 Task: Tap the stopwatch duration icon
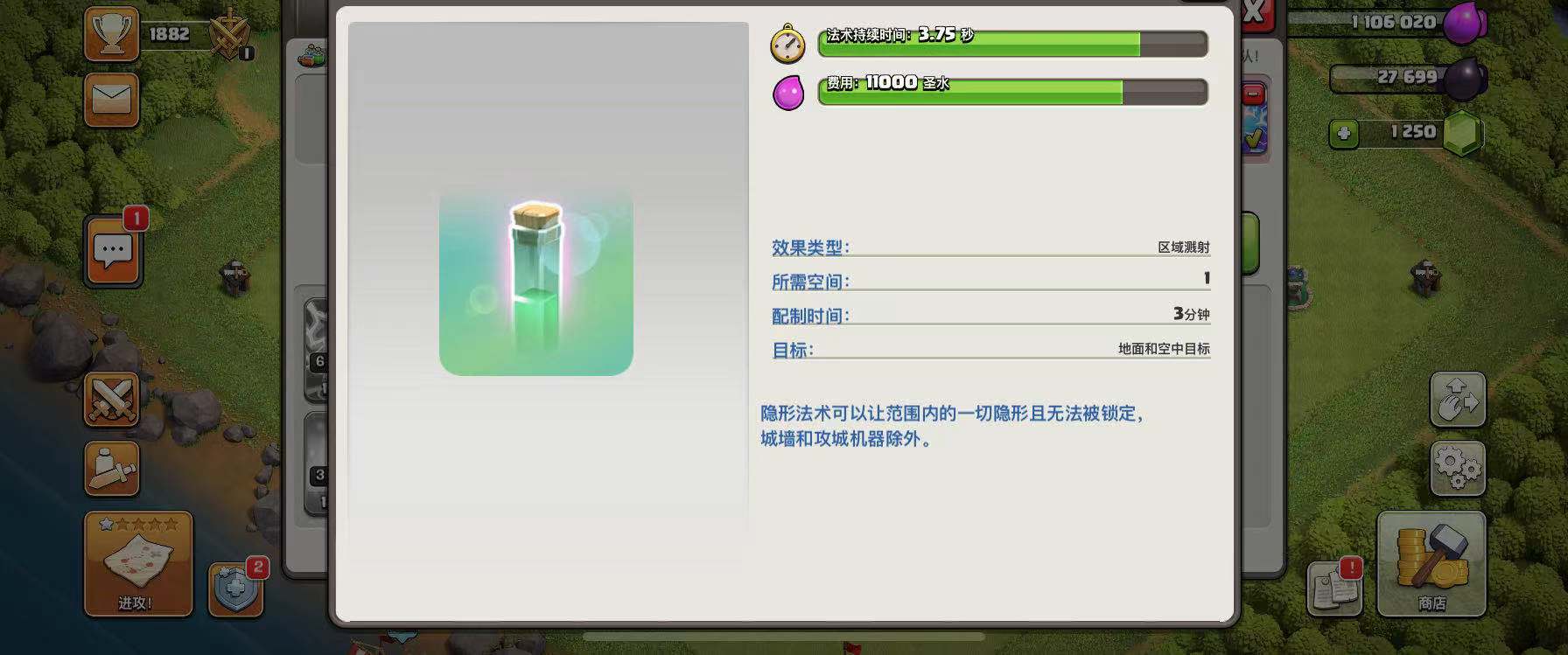pos(787,44)
